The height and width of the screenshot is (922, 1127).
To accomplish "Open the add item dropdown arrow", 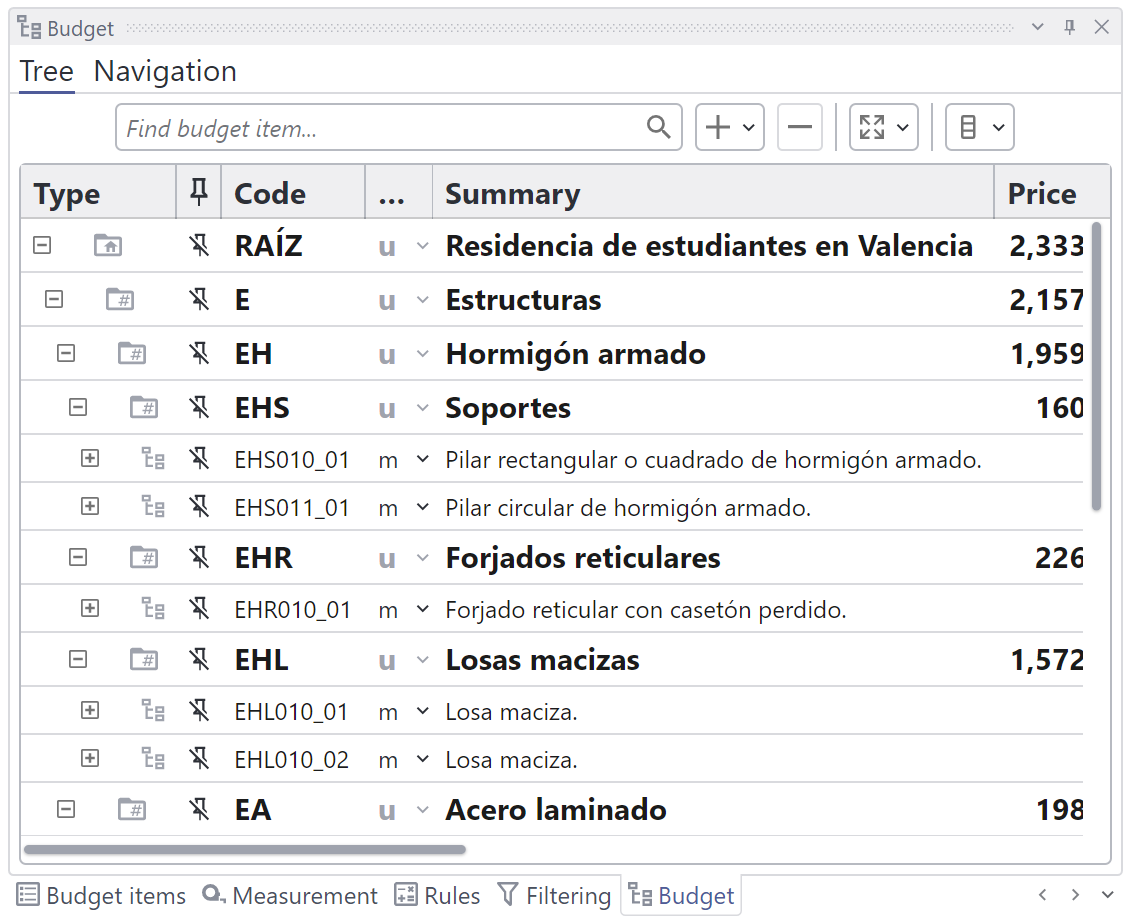I will coord(748,128).
